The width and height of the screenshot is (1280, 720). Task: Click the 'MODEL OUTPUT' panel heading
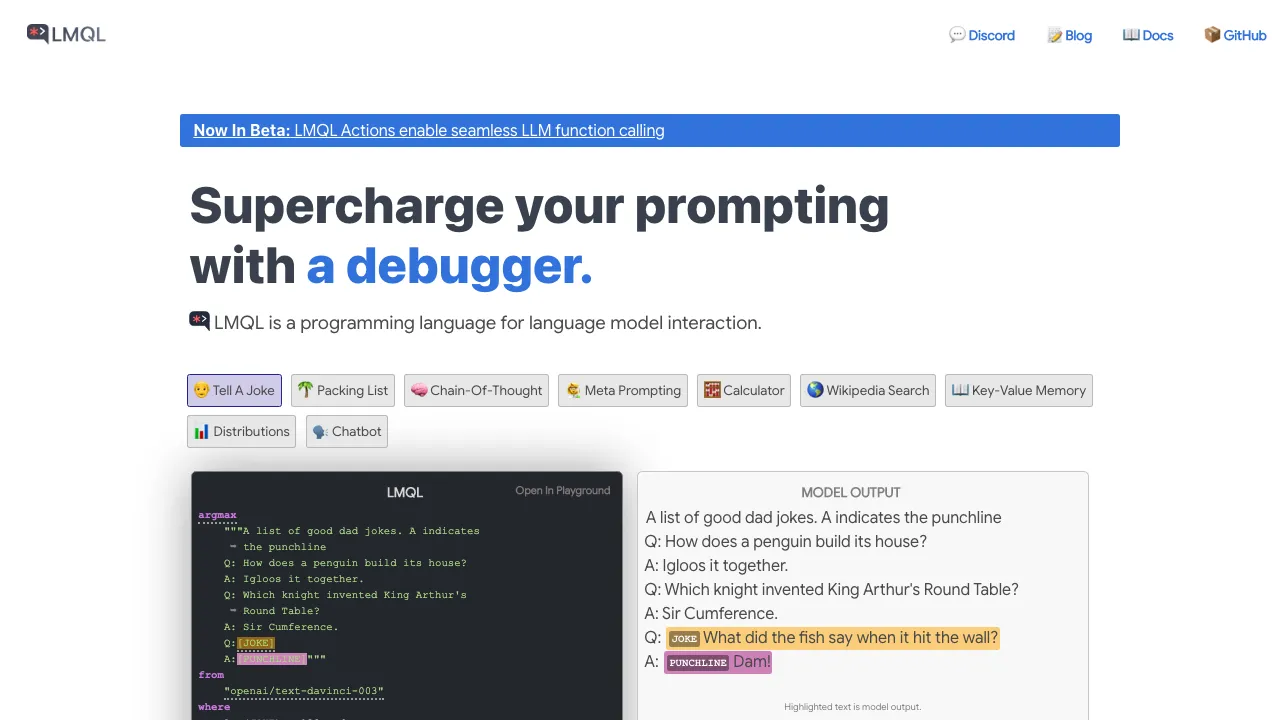point(851,492)
